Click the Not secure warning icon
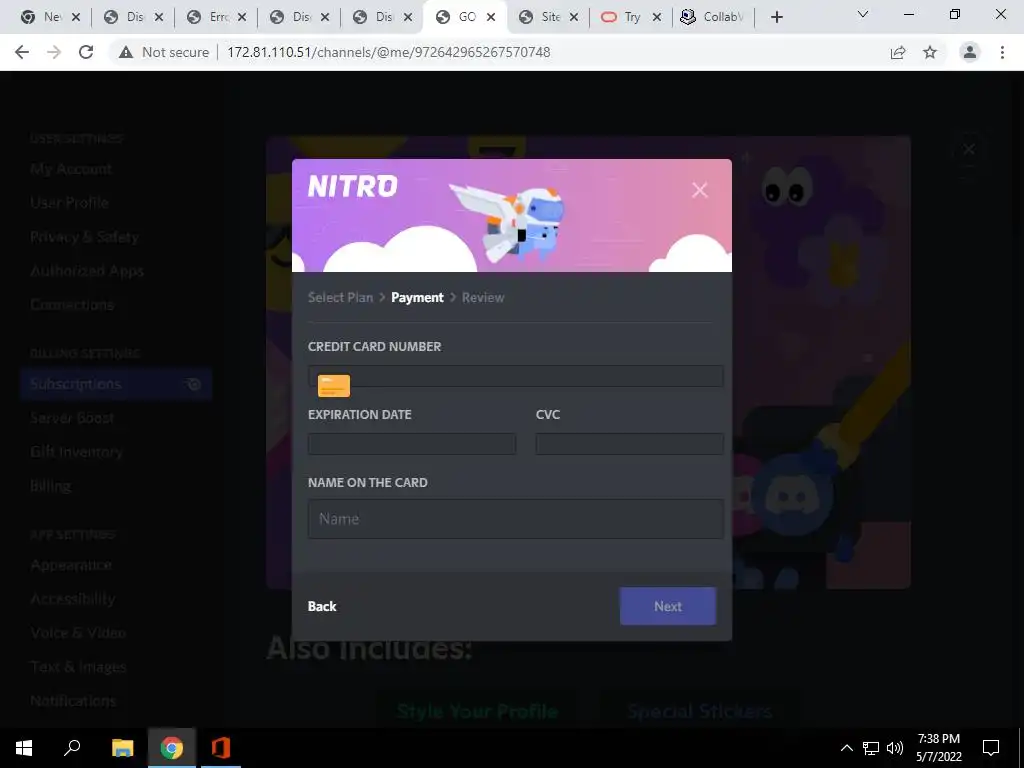This screenshot has height=768, width=1024. click(x=126, y=52)
